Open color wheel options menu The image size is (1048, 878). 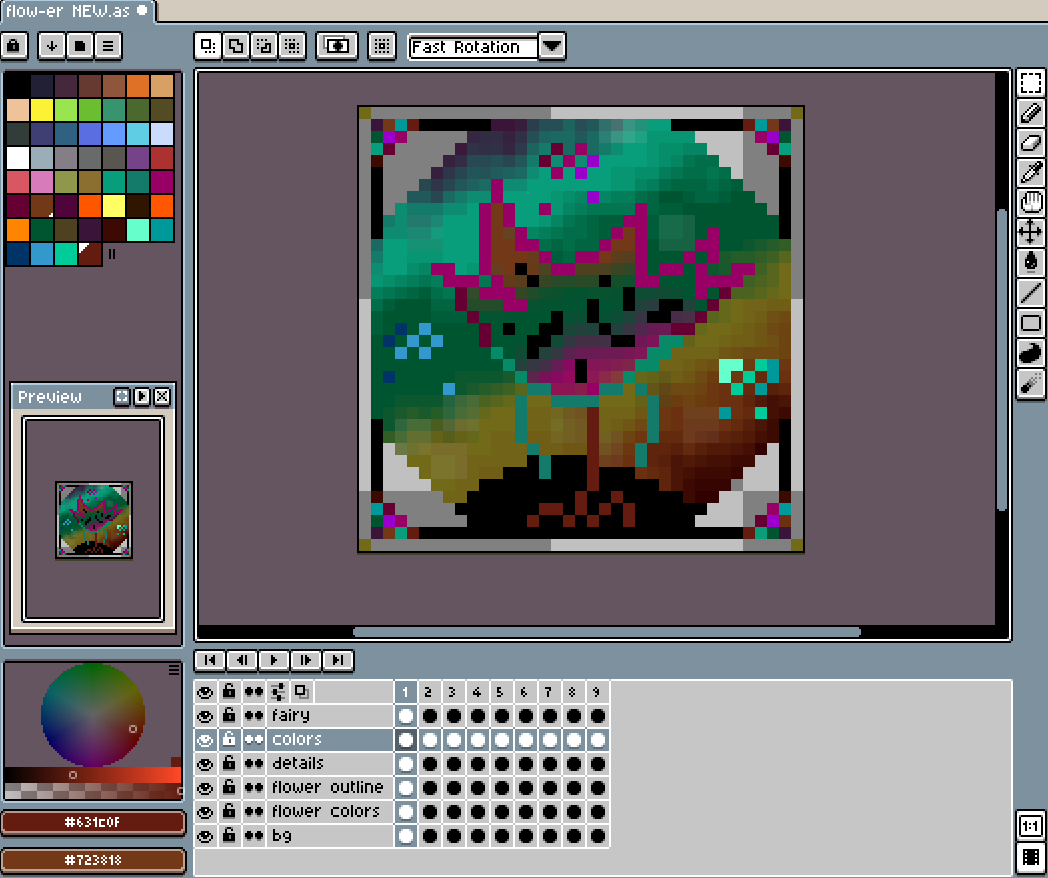174,670
